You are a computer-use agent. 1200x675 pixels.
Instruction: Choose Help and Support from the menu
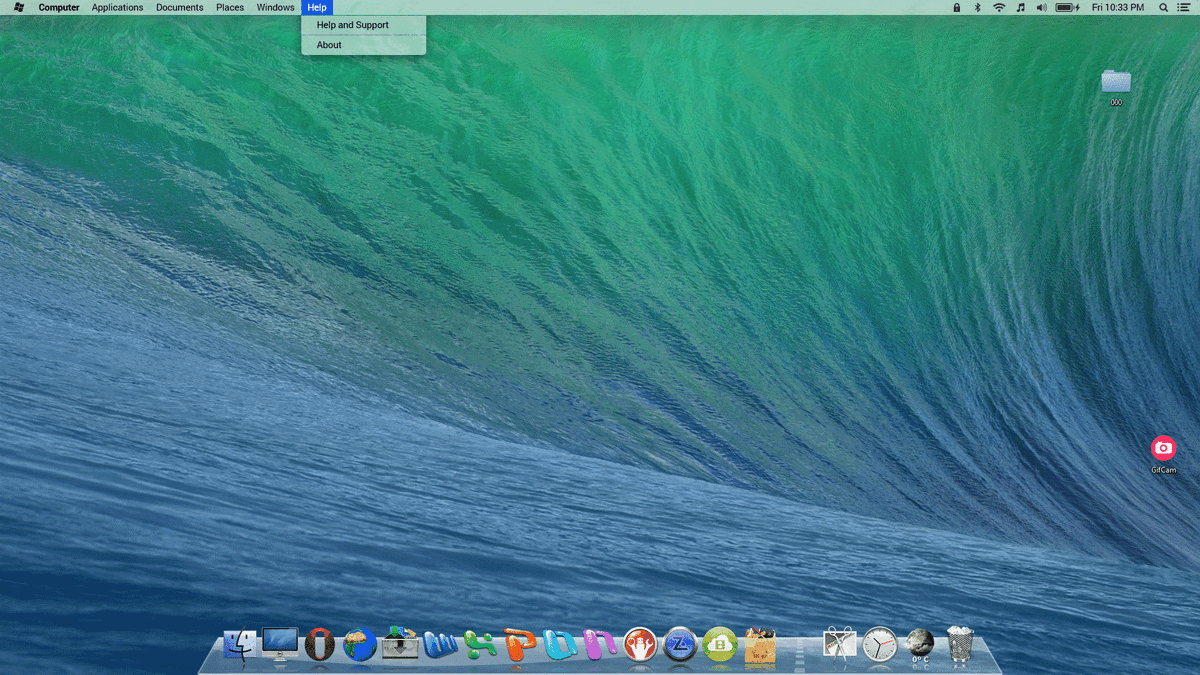363,25
